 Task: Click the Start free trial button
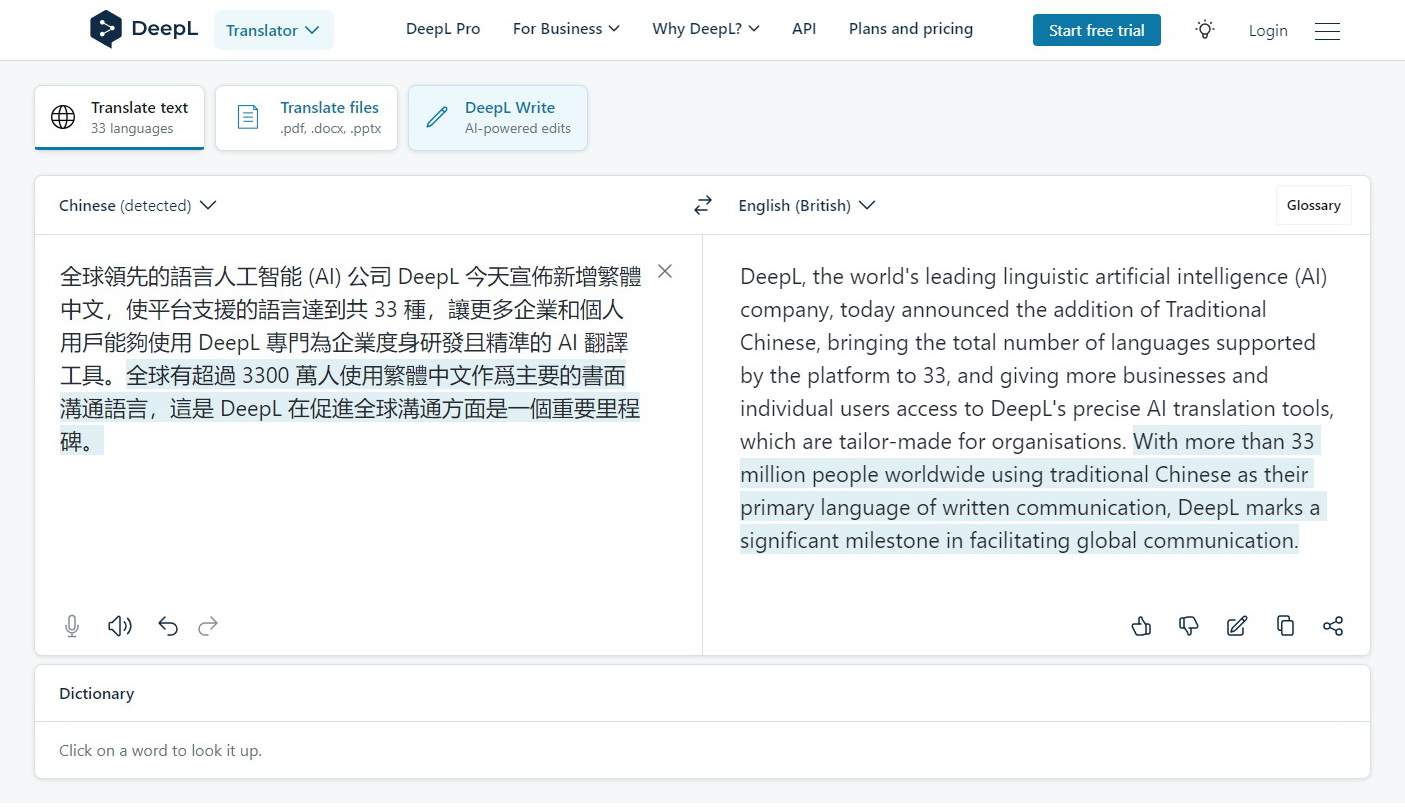coord(1096,30)
